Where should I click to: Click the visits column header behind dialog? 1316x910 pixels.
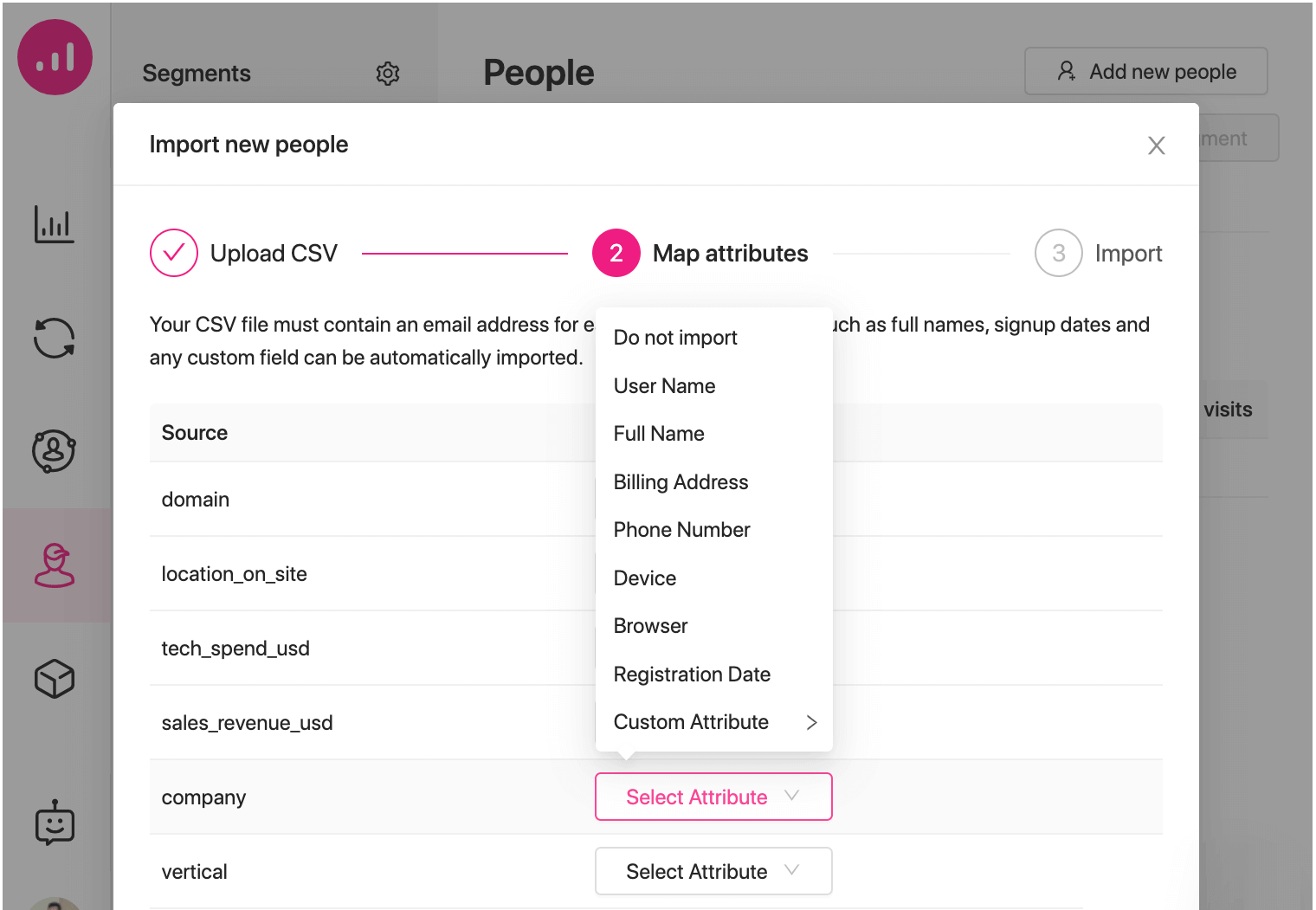tap(1228, 410)
